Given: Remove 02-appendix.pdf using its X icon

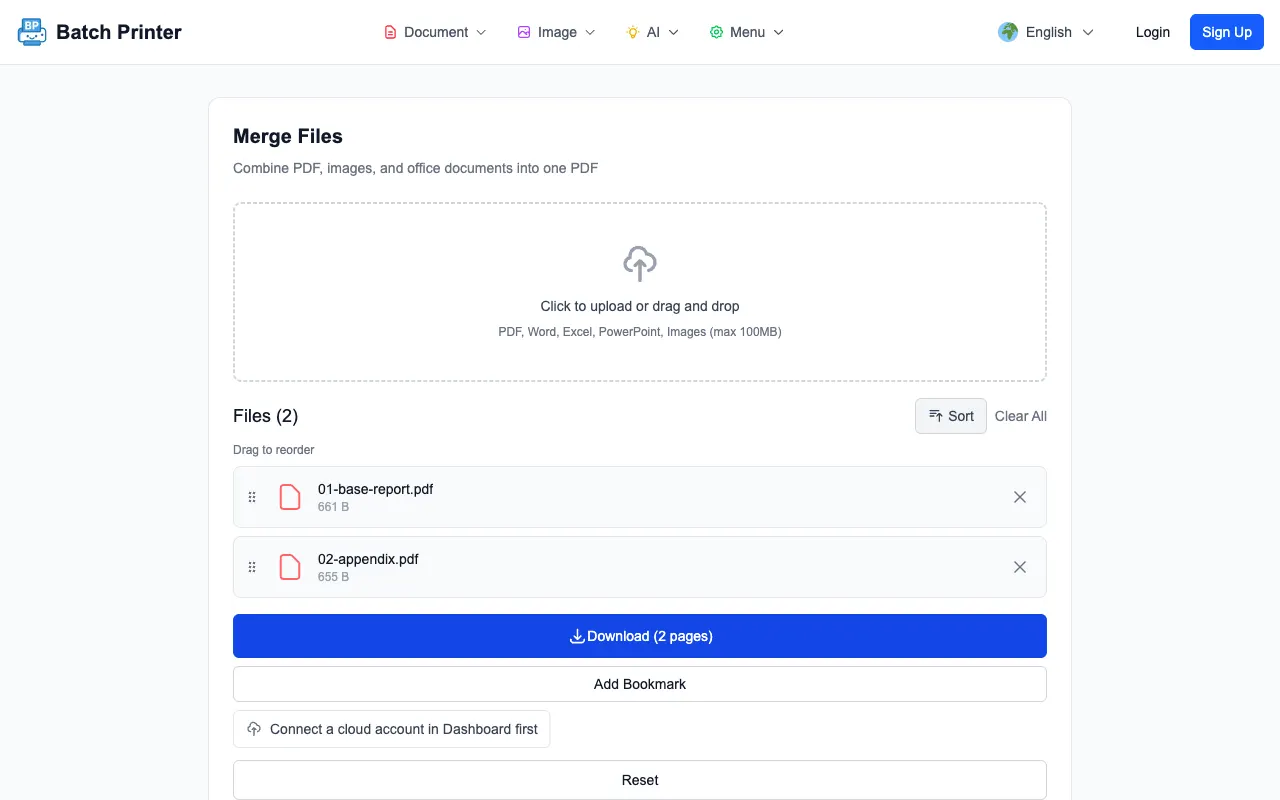Looking at the screenshot, I should [1020, 567].
